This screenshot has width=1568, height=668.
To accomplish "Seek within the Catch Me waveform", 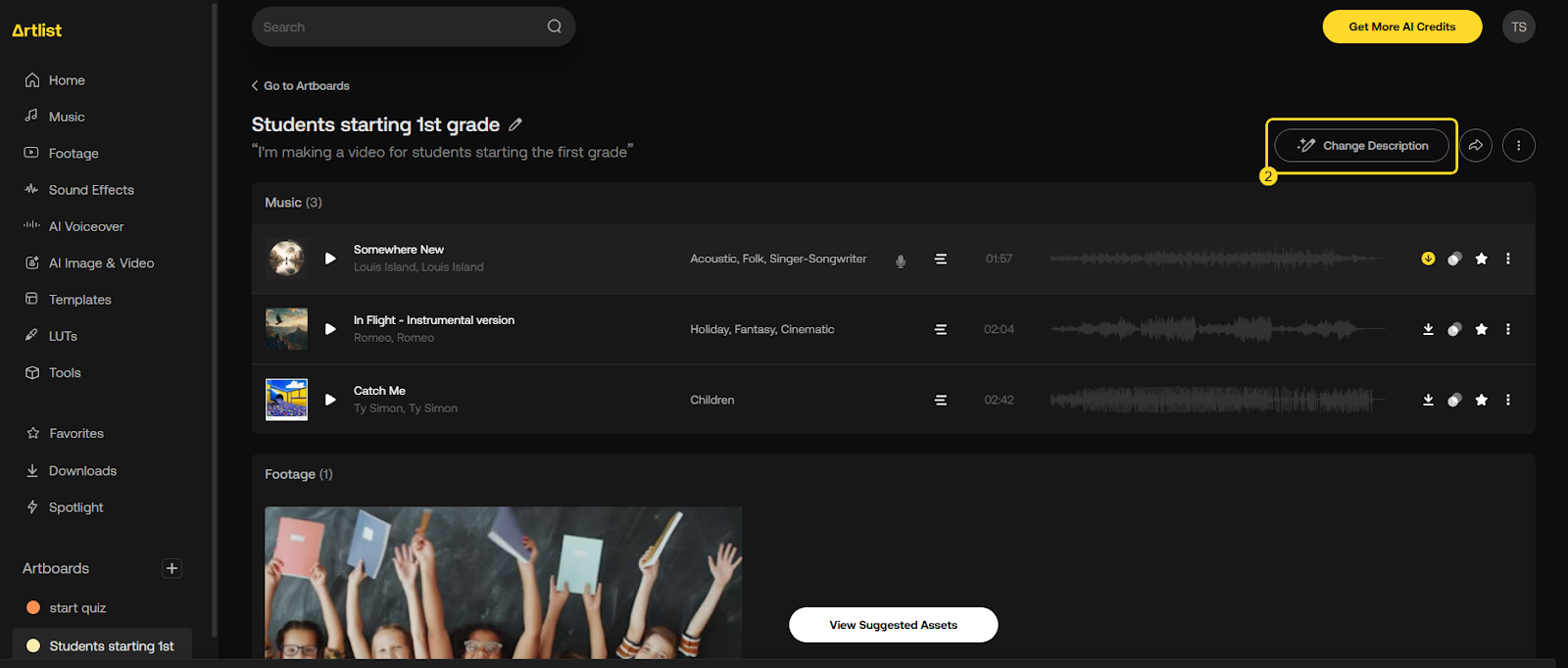I will pyautogui.click(x=1215, y=400).
